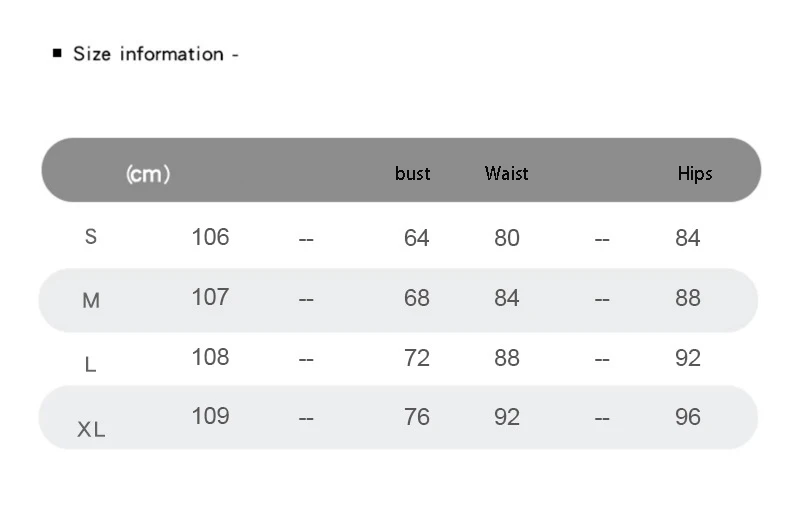790x511 pixels.
Task: Click the Waist column header
Action: coord(506,173)
